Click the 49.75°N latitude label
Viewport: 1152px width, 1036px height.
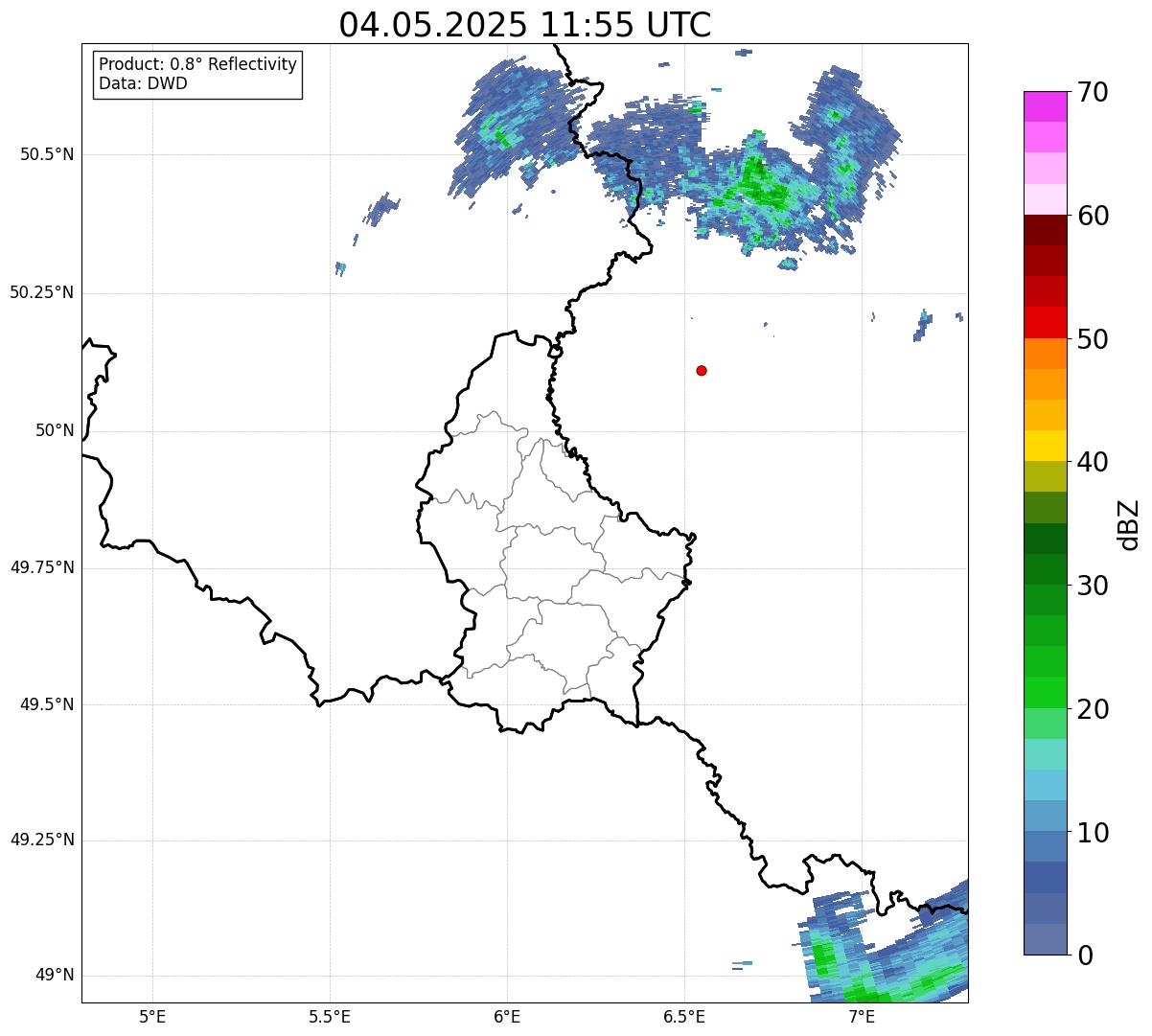(x=42, y=567)
